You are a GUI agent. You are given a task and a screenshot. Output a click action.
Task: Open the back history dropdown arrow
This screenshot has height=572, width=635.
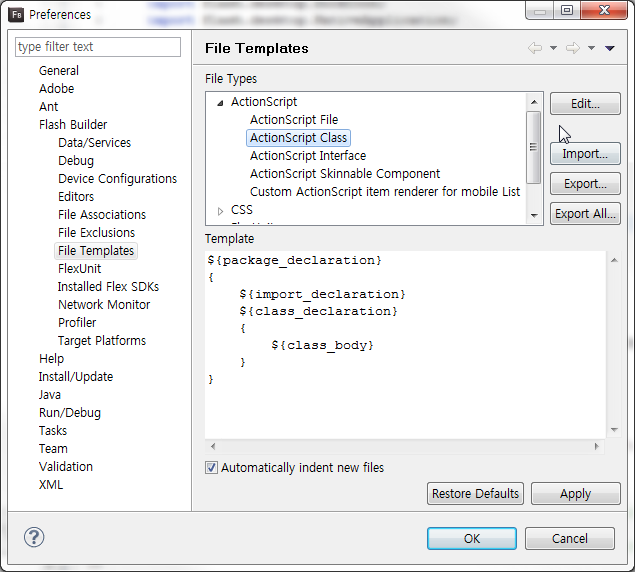[553, 48]
